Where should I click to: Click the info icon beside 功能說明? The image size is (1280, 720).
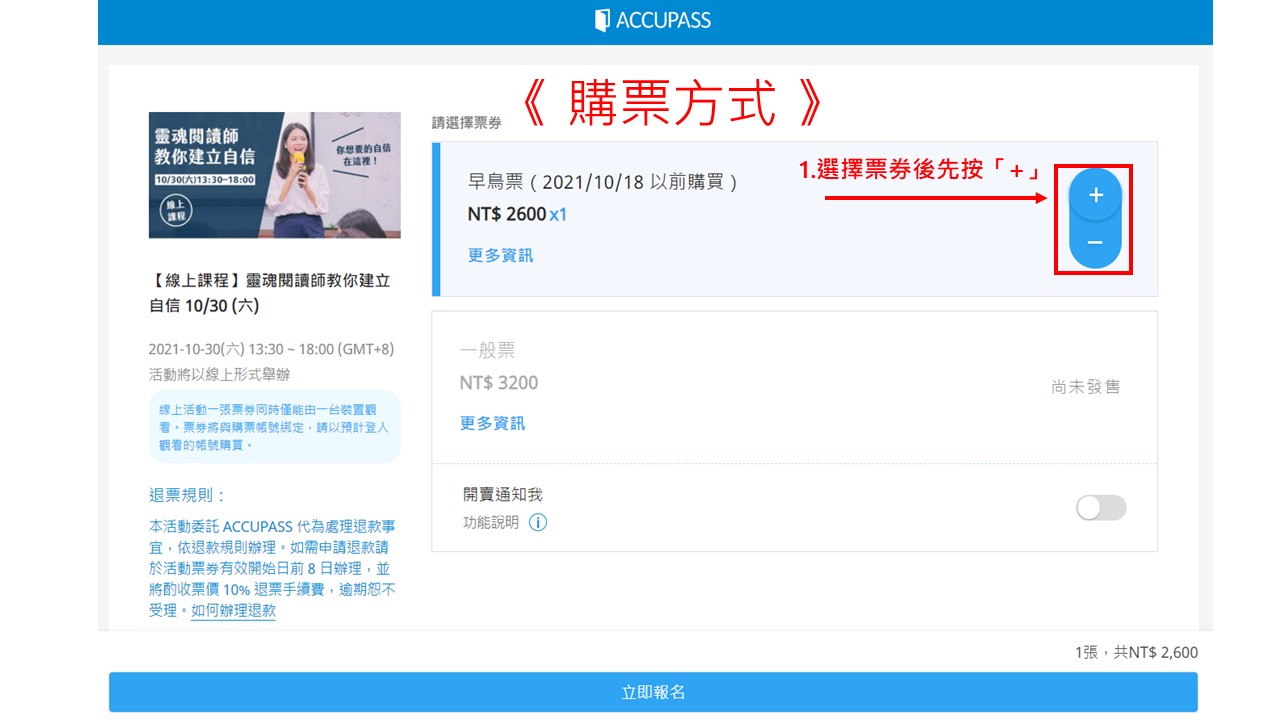click(x=538, y=522)
